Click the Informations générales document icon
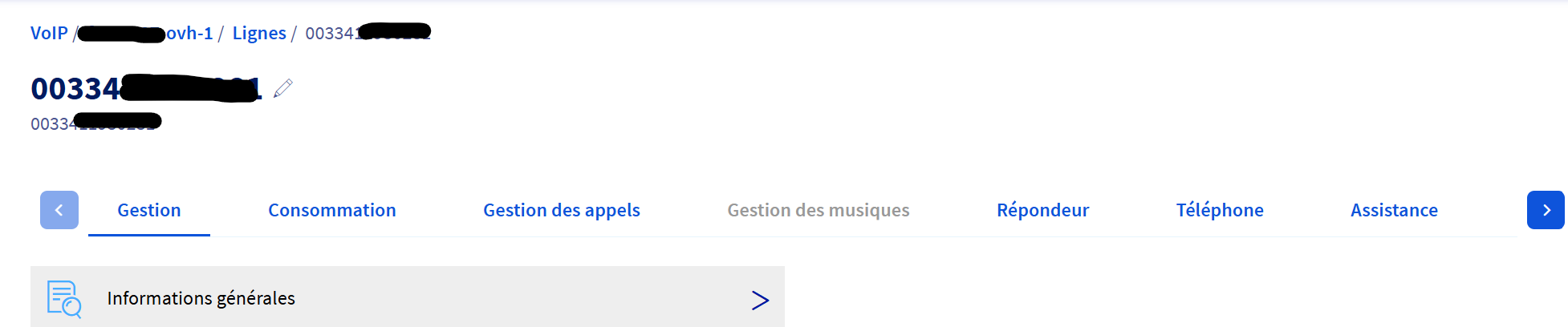This screenshot has height=327, width=1568. tap(64, 298)
